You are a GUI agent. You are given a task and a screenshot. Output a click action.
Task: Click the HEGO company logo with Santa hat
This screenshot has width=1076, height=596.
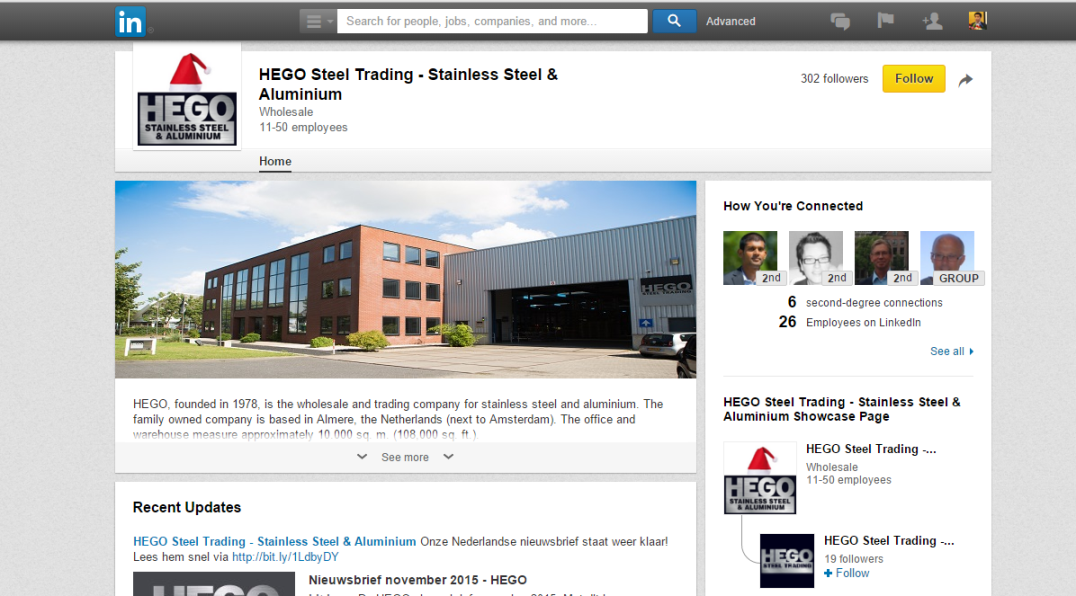(187, 98)
